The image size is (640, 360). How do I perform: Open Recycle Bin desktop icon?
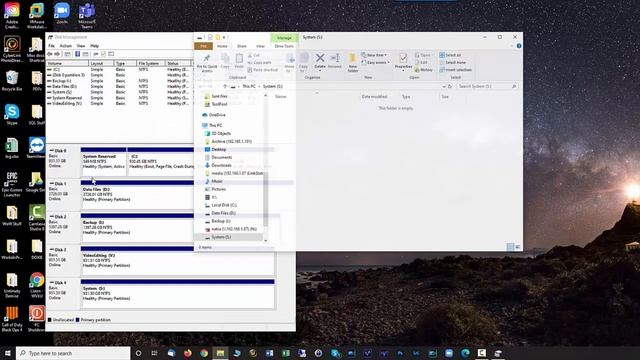coord(12,81)
